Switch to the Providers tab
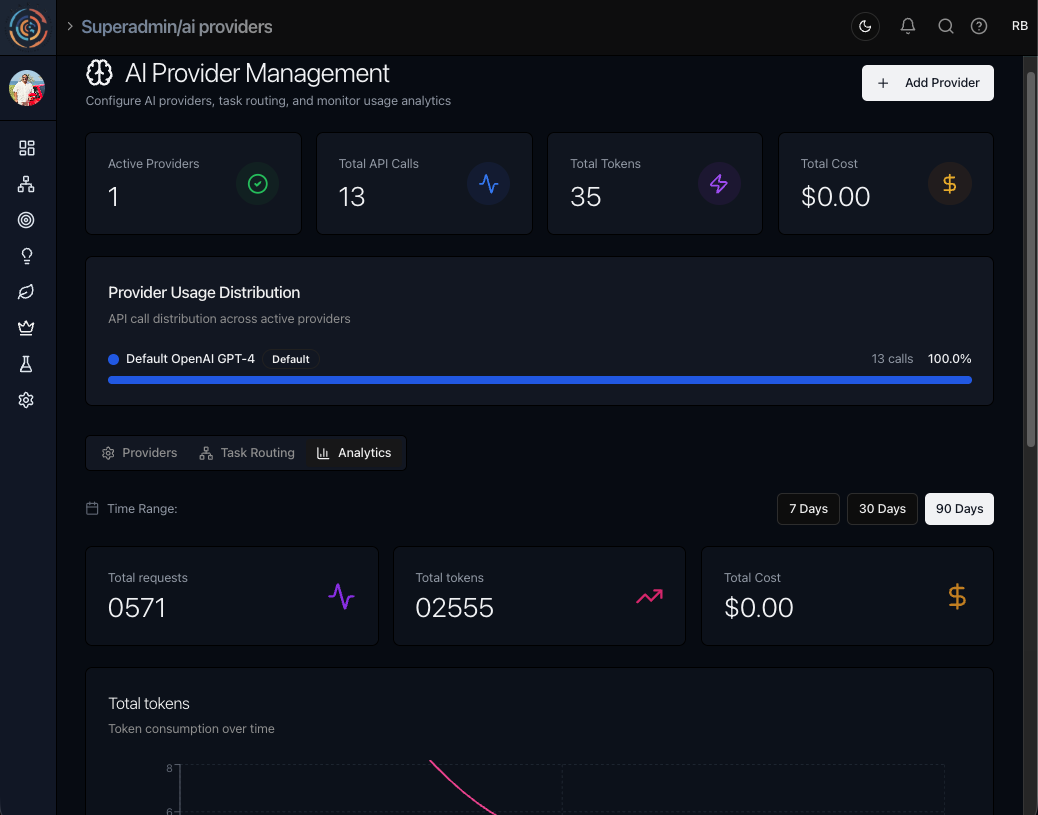 click(139, 453)
